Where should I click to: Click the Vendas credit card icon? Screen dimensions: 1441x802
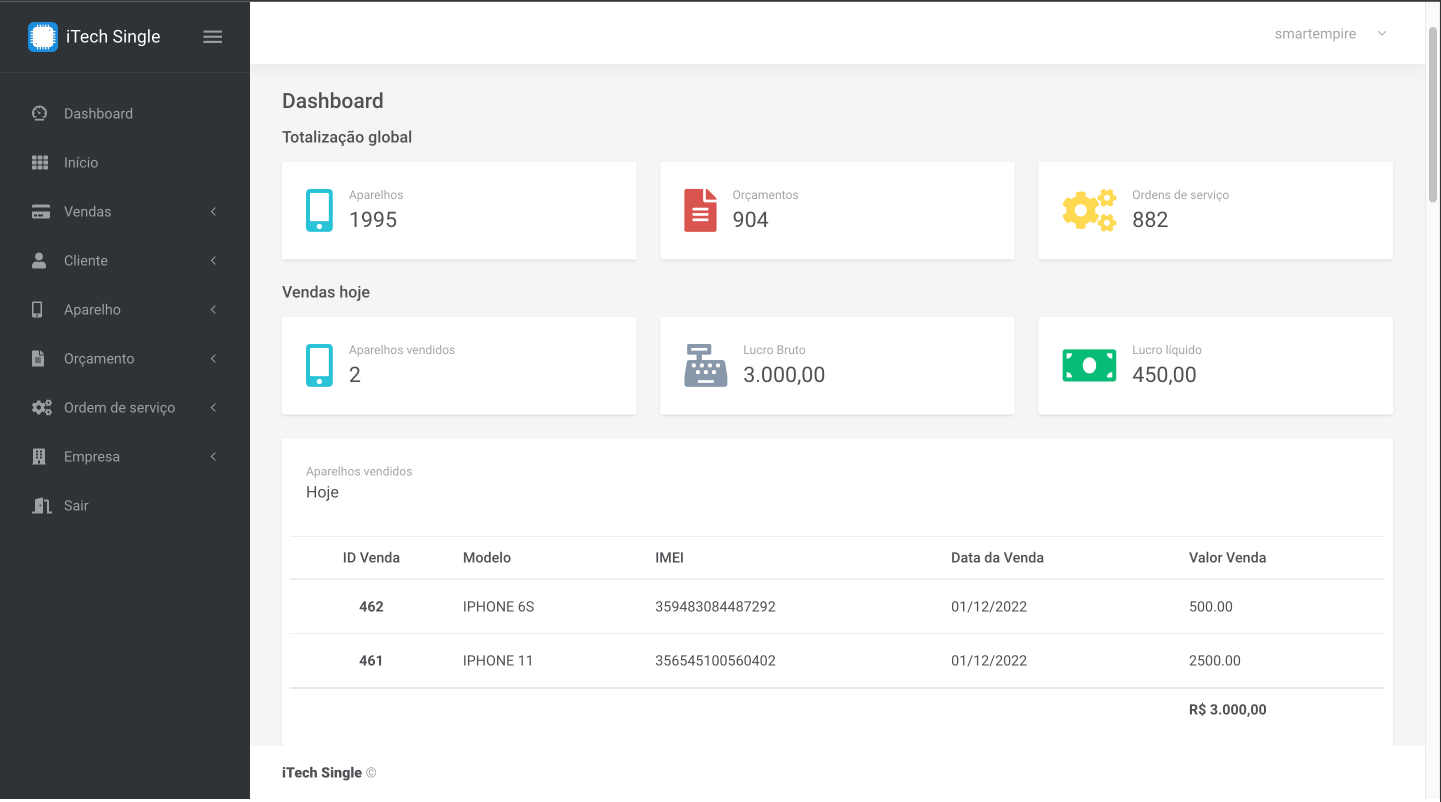click(40, 212)
